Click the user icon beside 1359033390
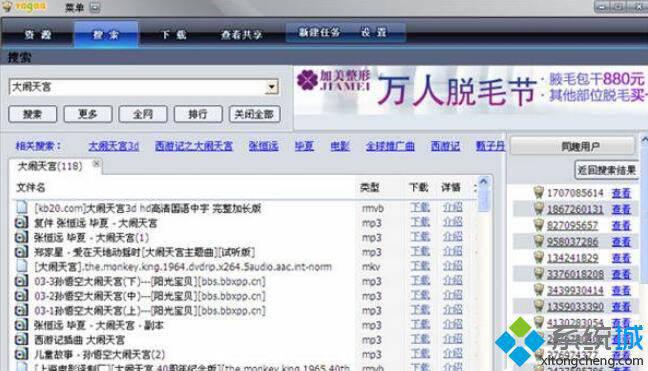648x371 pixels. click(538, 306)
